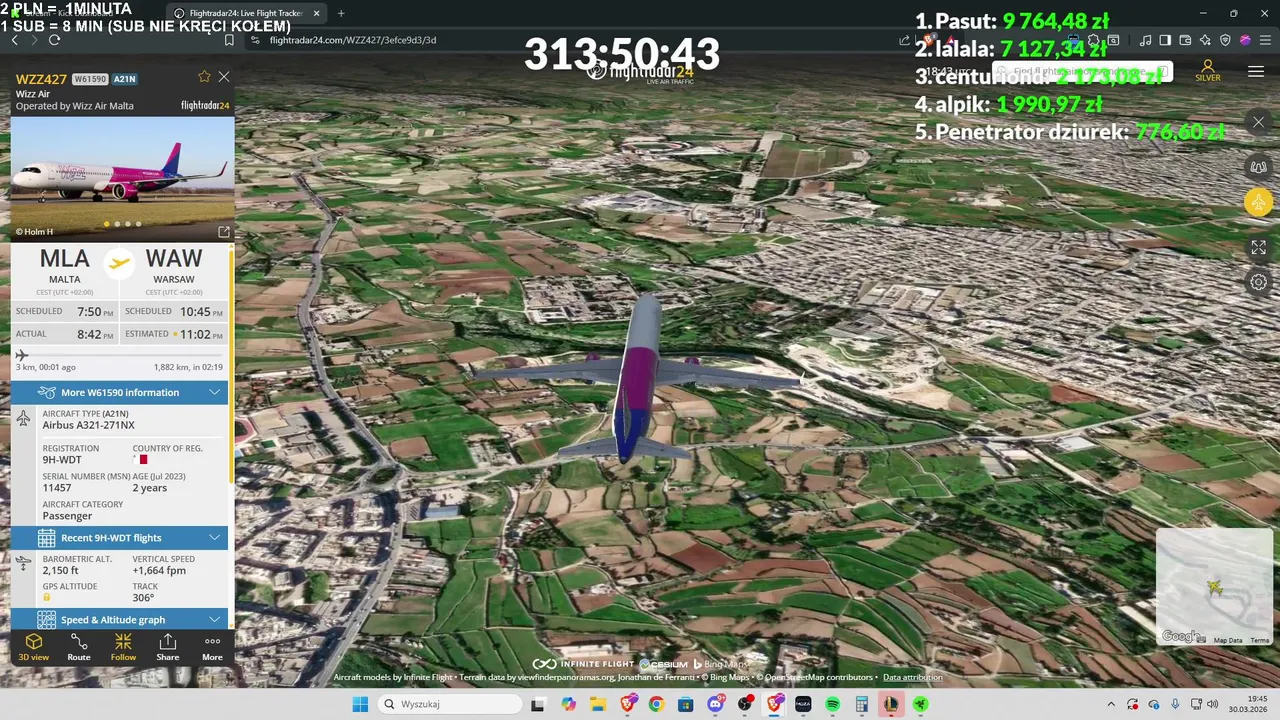
Task: Open Spotify from taskbar
Action: tap(833, 704)
